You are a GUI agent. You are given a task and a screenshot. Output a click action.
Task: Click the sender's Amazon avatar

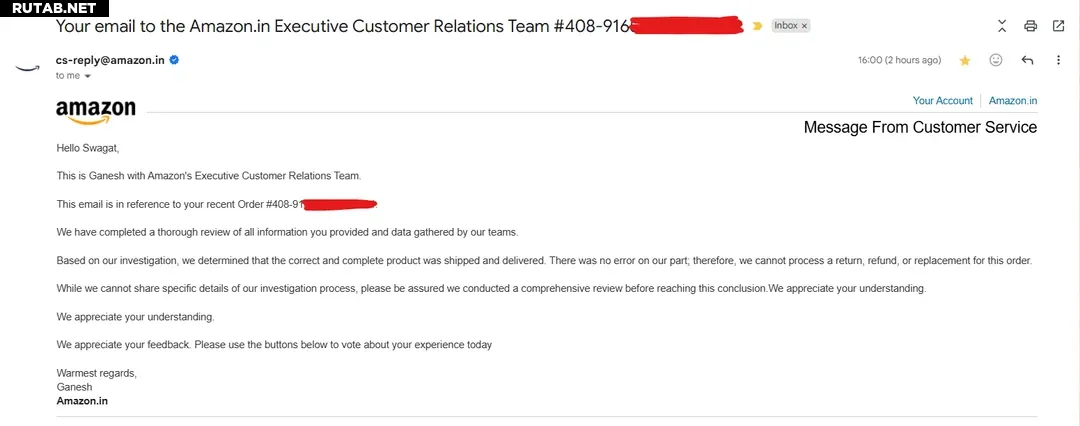(27, 67)
